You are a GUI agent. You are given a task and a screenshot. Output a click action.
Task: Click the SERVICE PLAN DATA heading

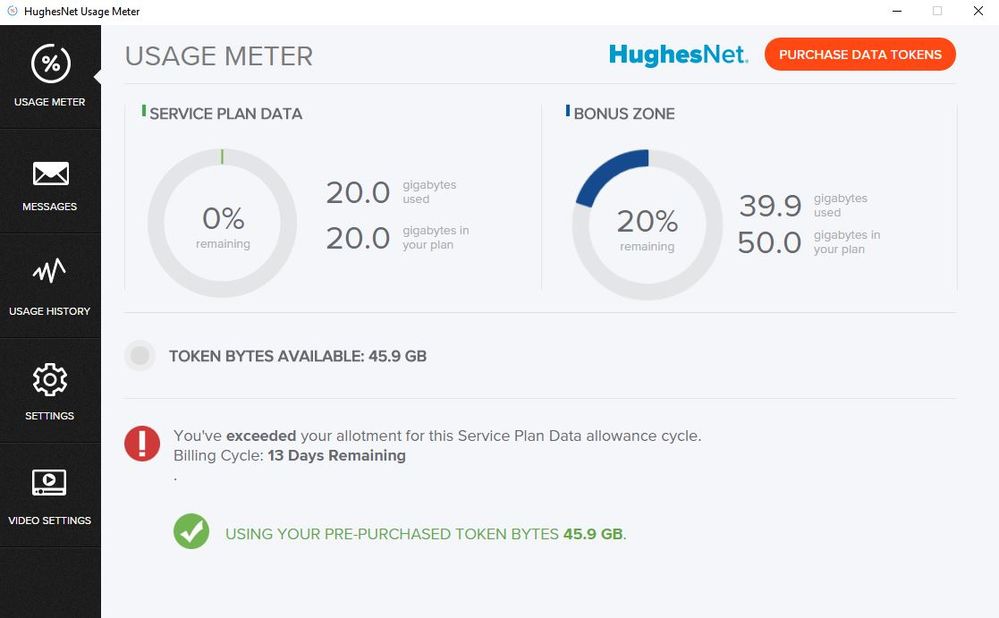[225, 114]
